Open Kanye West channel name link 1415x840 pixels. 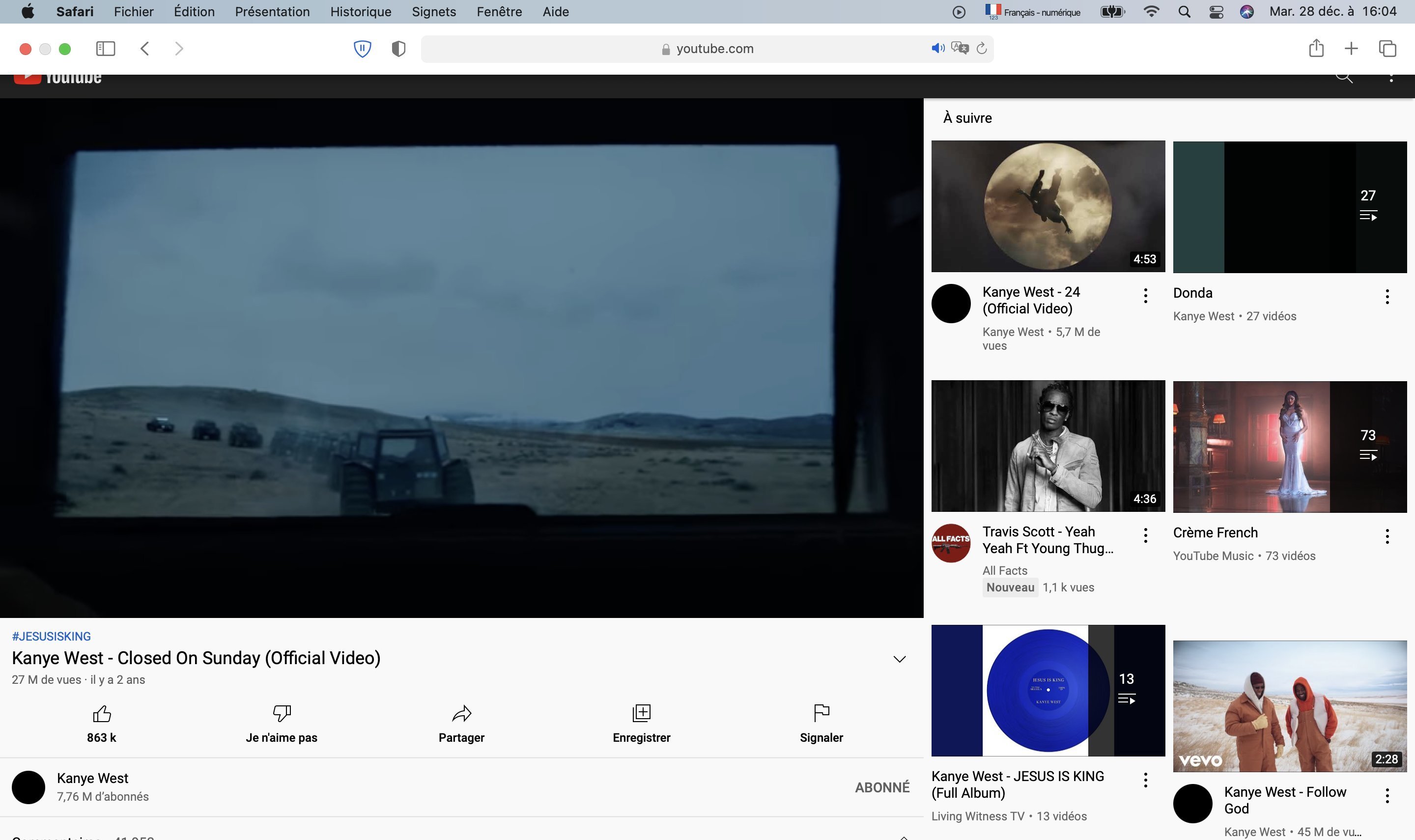coord(92,778)
